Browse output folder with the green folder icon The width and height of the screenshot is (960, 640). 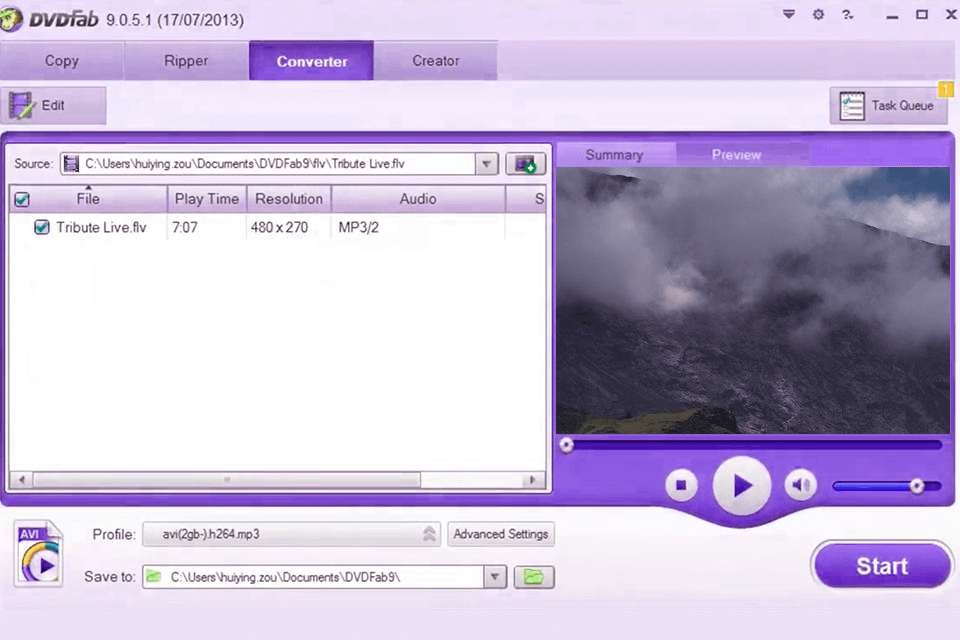[534, 577]
